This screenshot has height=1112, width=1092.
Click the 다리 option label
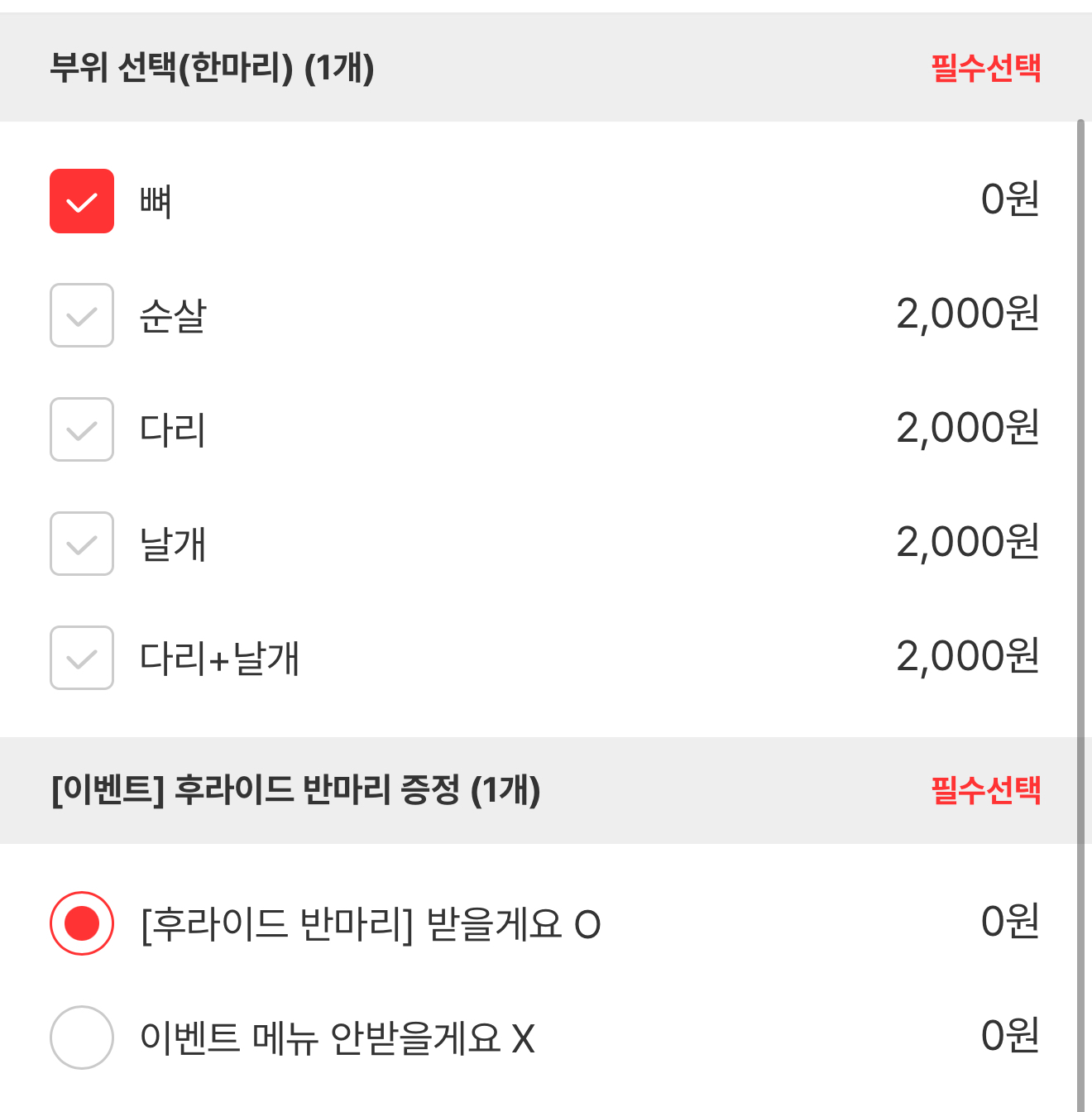pyautogui.click(x=172, y=430)
